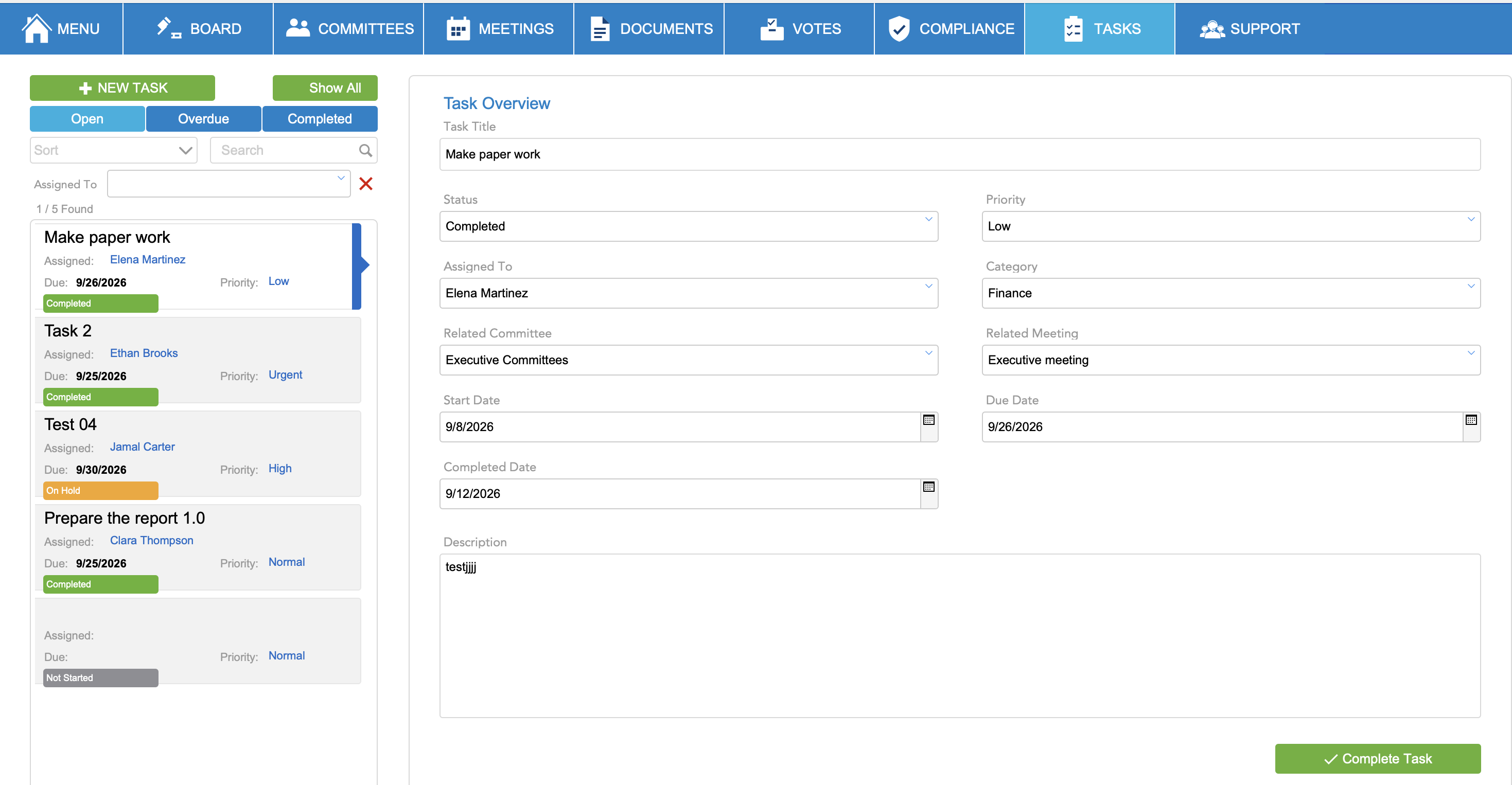Go to VOTES section label
Viewport: 1512px width, 785px height.
(x=816, y=28)
